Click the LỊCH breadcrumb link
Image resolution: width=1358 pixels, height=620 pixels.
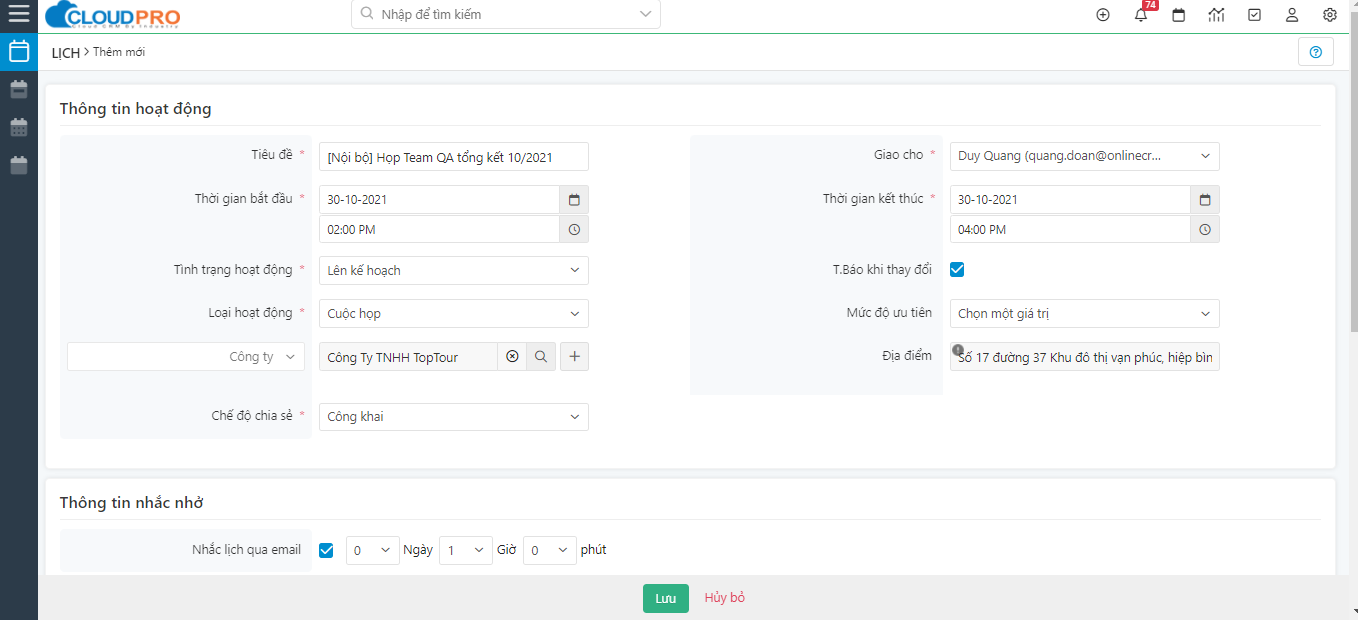point(65,52)
